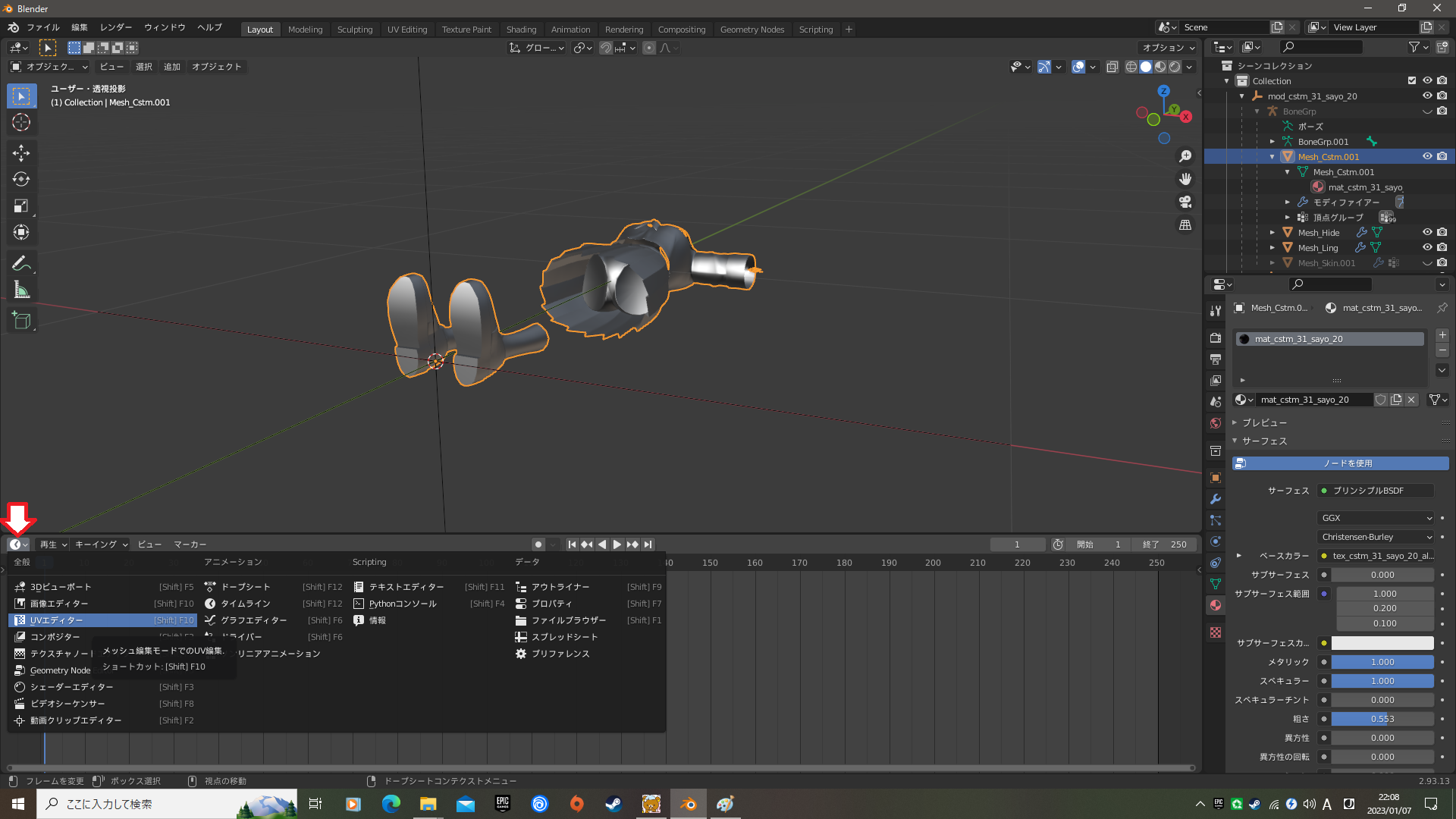Select the Move tool in the viewport toolbar
This screenshot has width=1456, height=819.
[21, 152]
